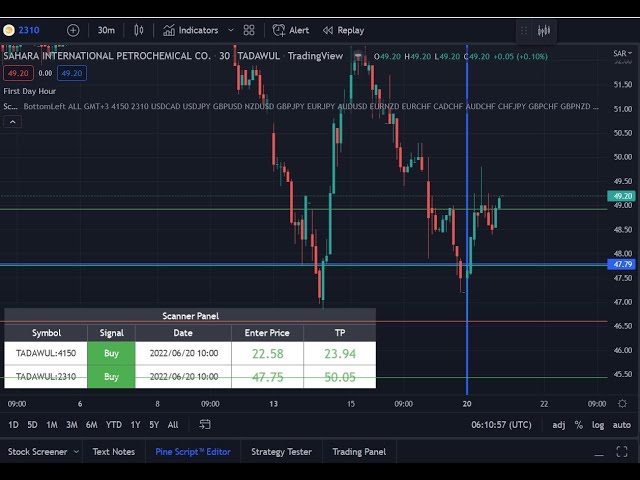Click the 47.75 enter price cell
The height and width of the screenshot is (480, 640).
click(x=267, y=377)
